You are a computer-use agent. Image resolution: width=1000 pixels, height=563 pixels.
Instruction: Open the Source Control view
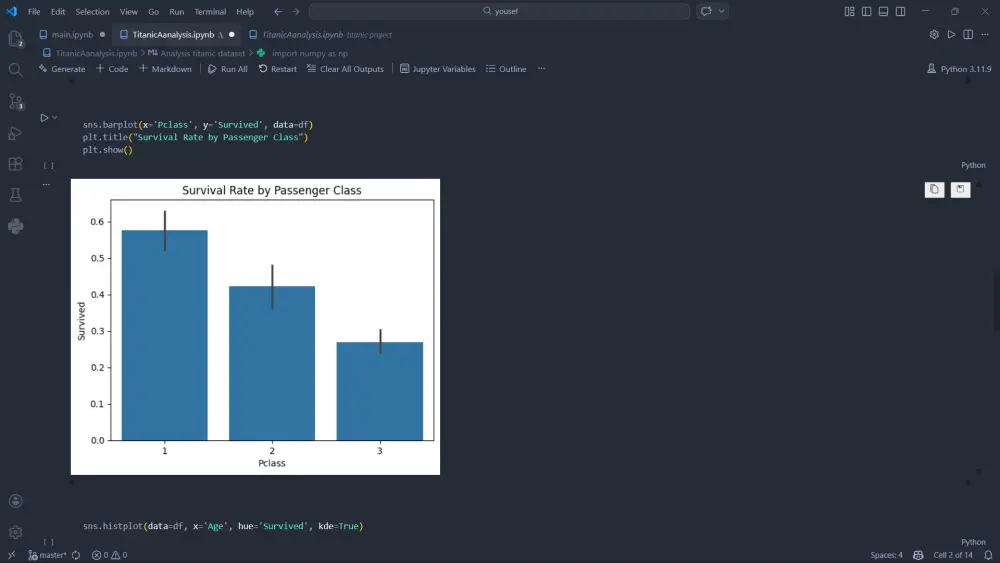[15, 101]
